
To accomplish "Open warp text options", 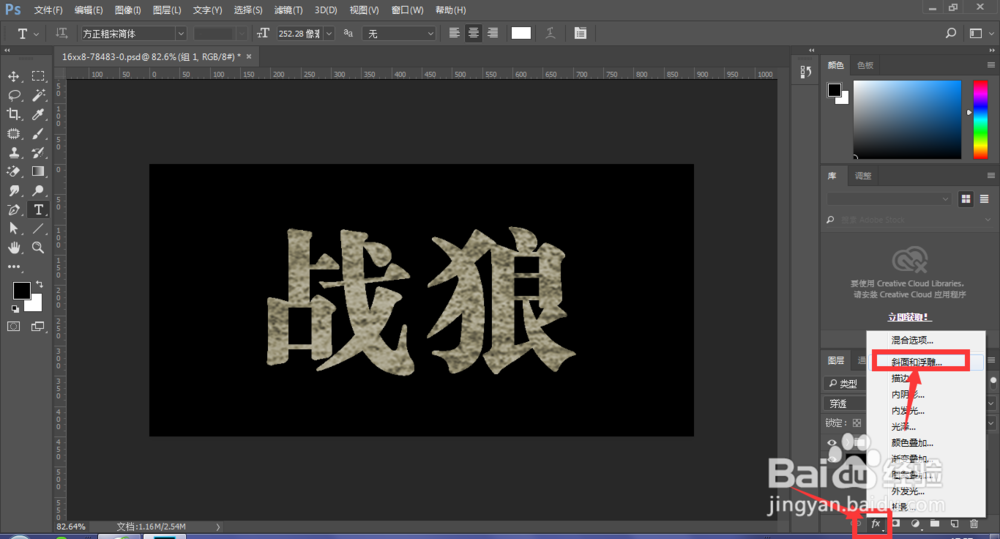I will coord(550,33).
